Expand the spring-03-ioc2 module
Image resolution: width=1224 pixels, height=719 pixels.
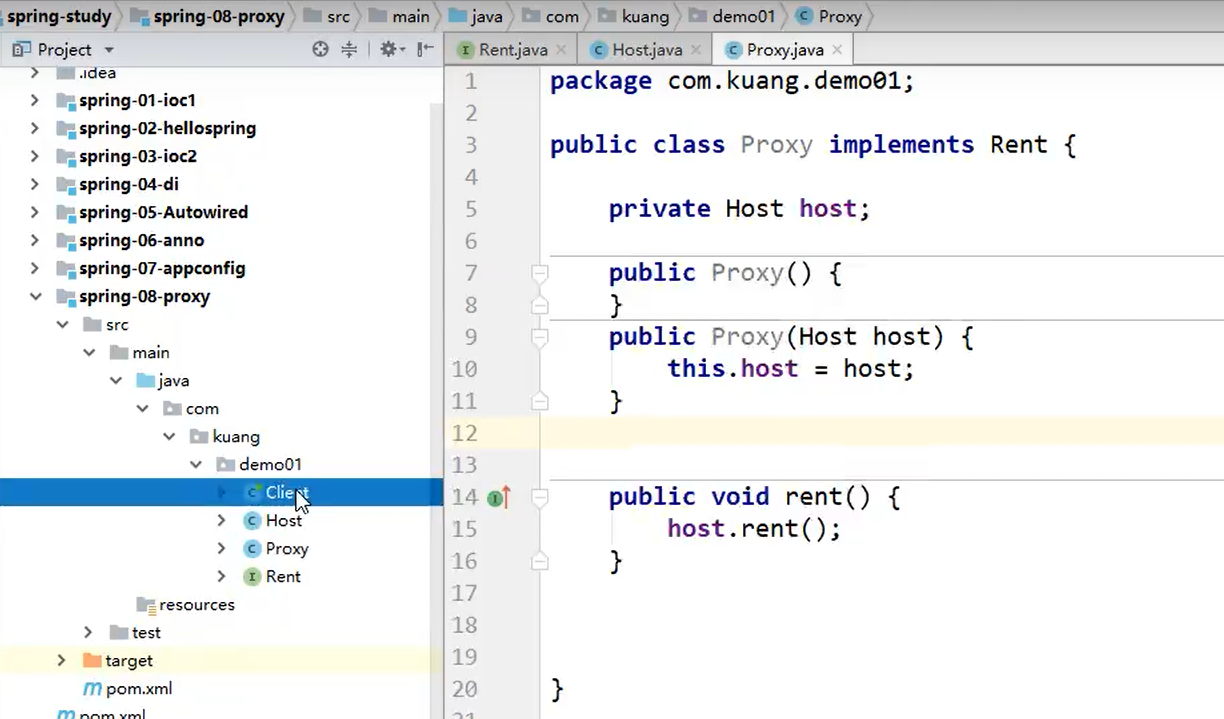[x=35, y=156]
